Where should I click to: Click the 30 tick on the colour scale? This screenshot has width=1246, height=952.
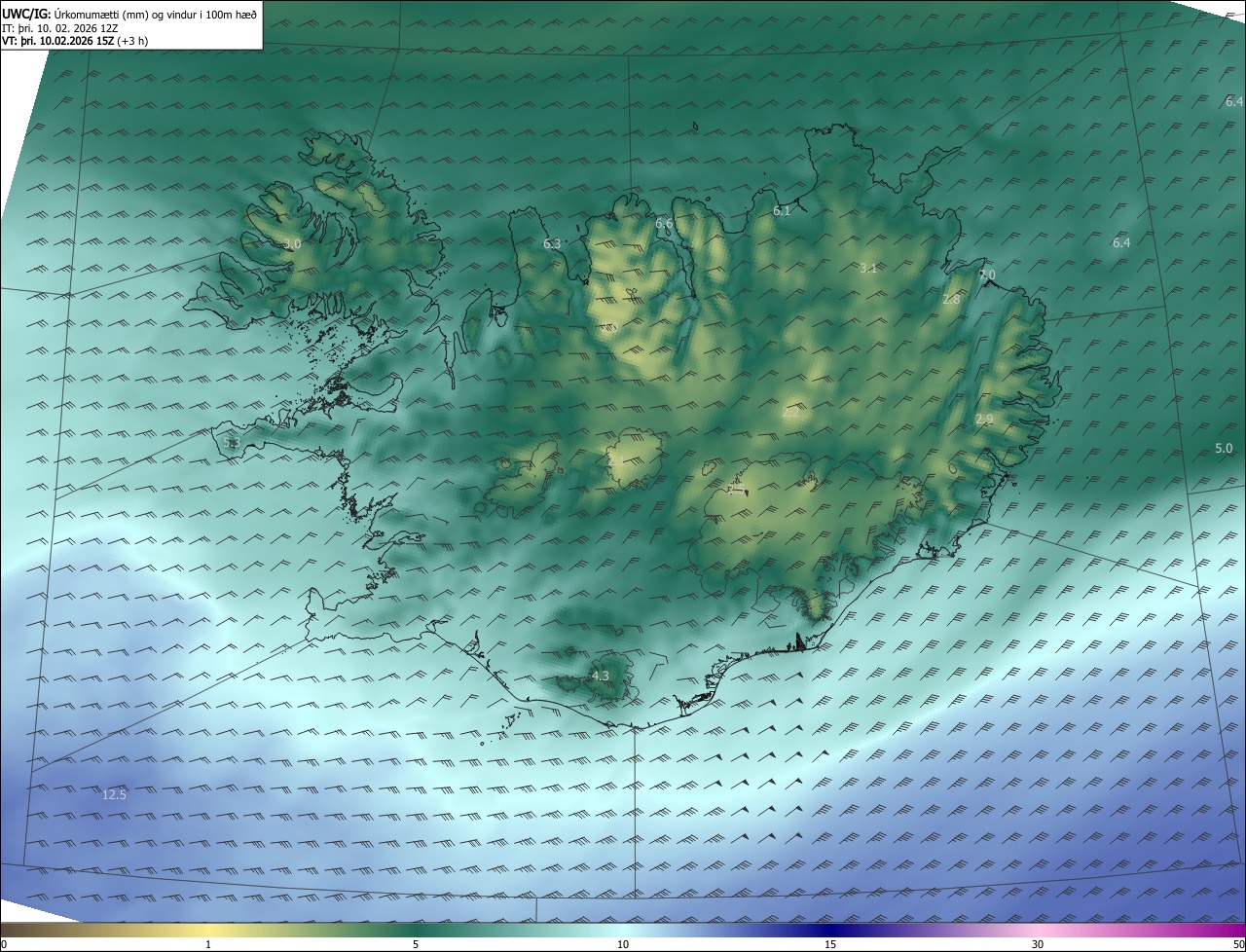tap(1038, 944)
